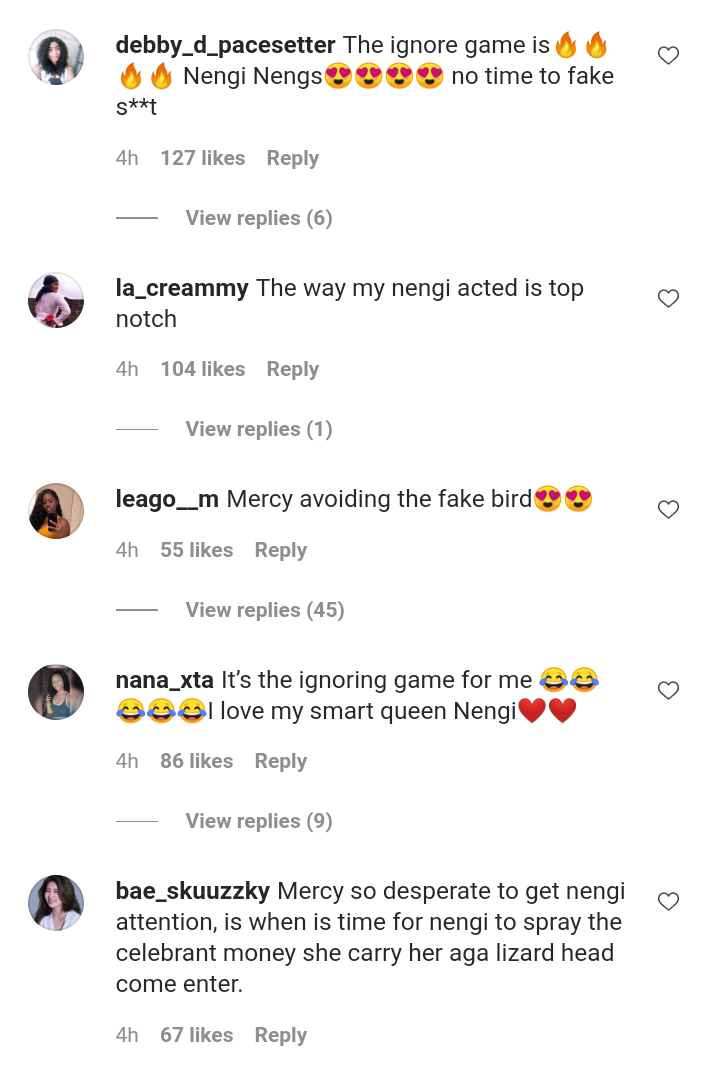The height and width of the screenshot is (1066, 720).
Task: Expand the 1 reply under la_creammy
Action: 258,429
